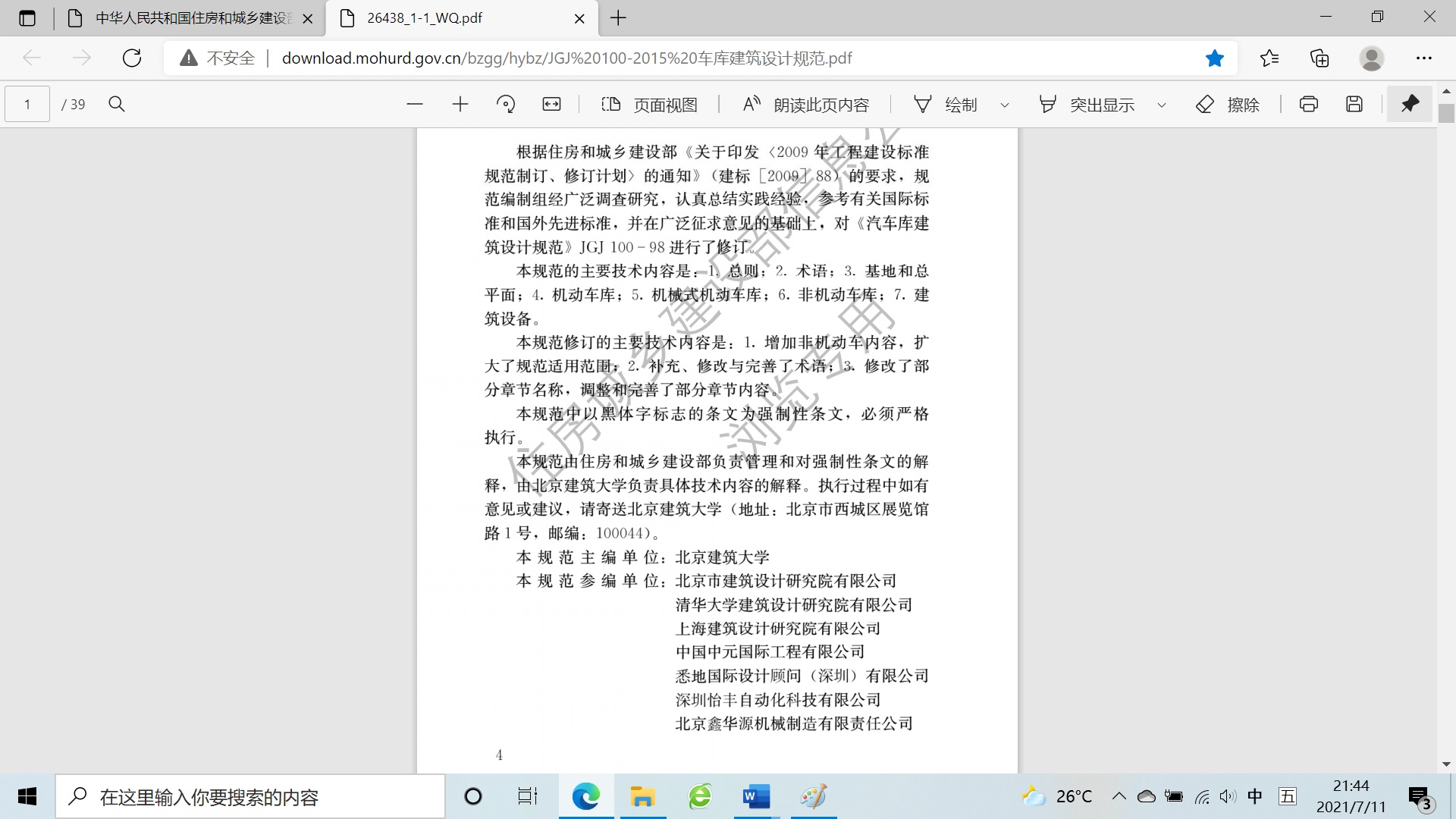
Task: Click the zoom out minus icon
Action: (x=414, y=105)
